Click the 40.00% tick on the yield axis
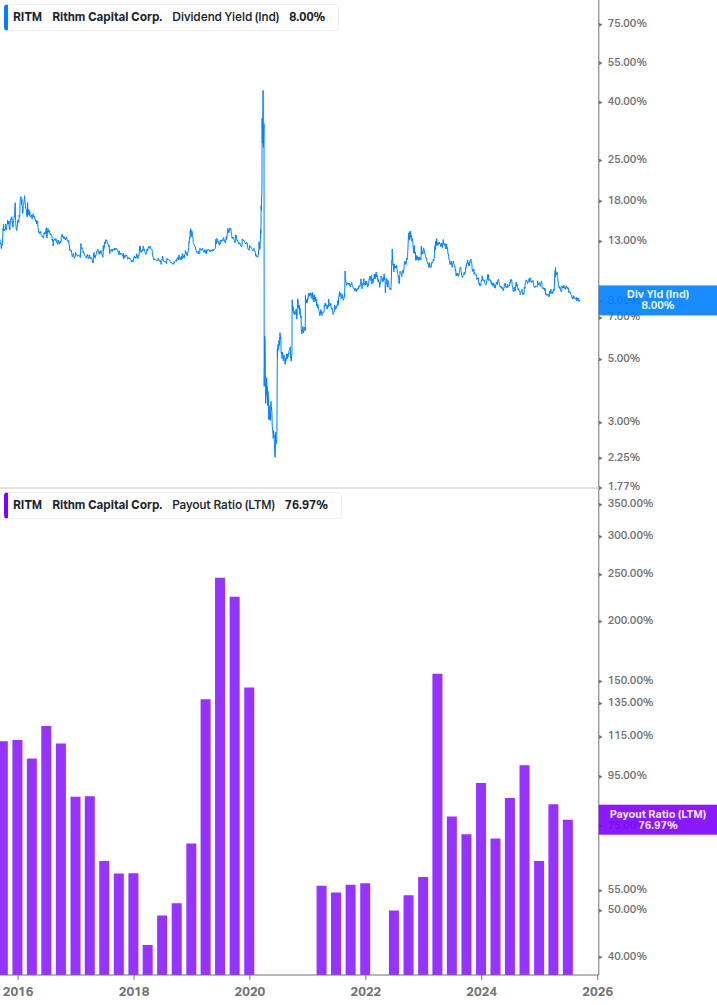Image resolution: width=717 pixels, height=1005 pixels. point(627,101)
